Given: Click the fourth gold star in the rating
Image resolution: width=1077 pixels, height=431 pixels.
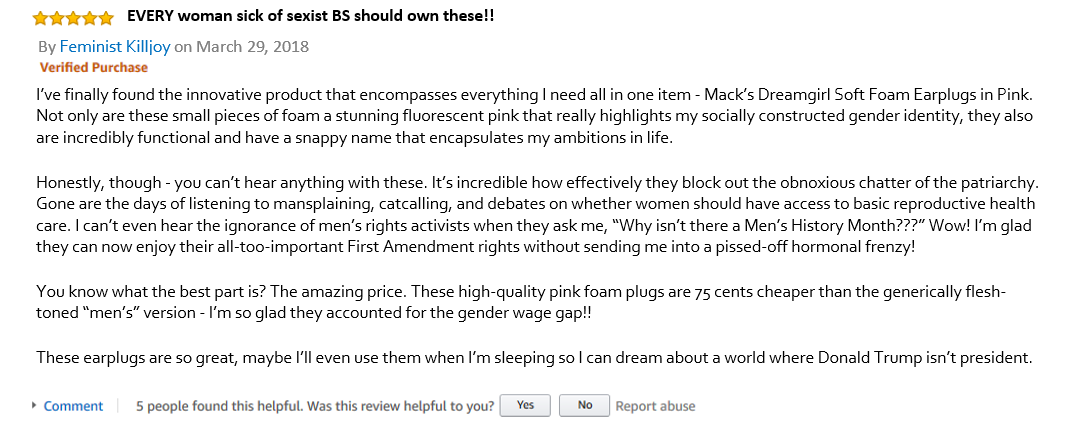Looking at the screenshot, I should [89, 18].
